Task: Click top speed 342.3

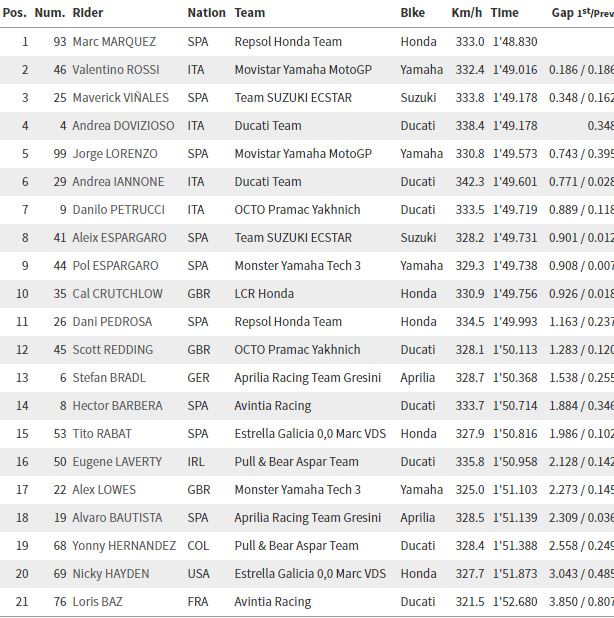Action: pos(470,182)
